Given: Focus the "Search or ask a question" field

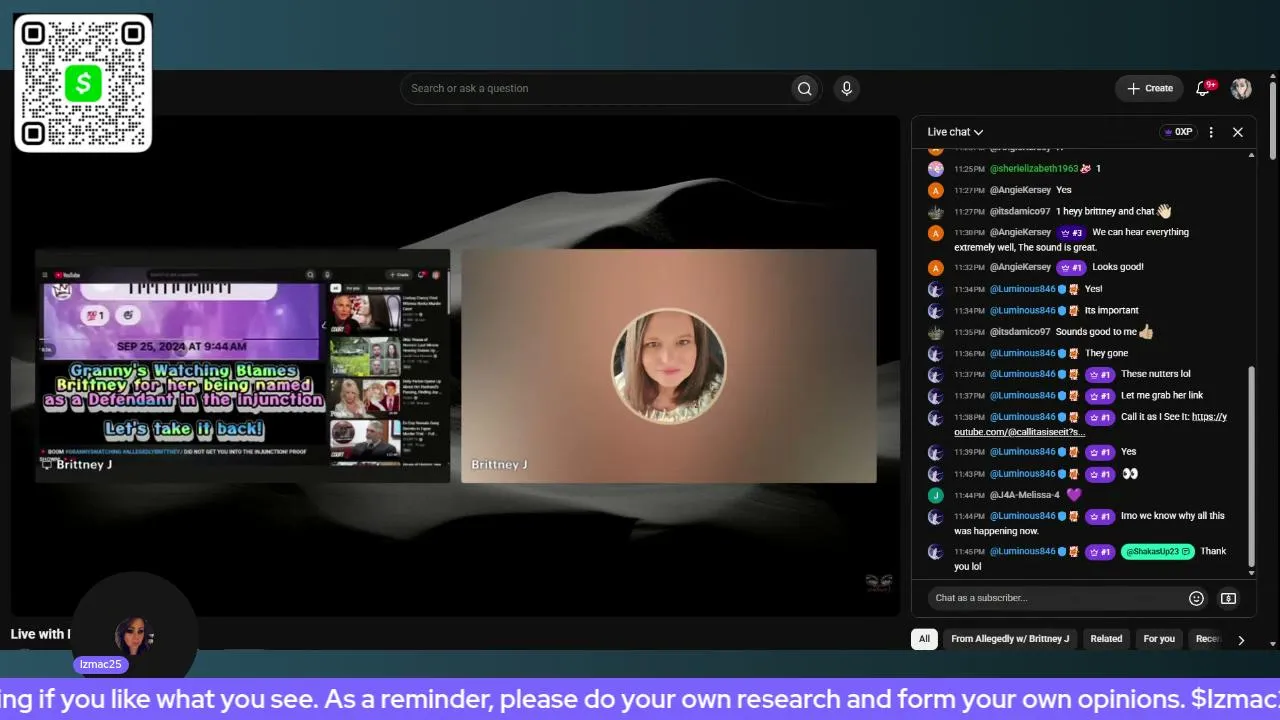Looking at the screenshot, I should tap(597, 89).
